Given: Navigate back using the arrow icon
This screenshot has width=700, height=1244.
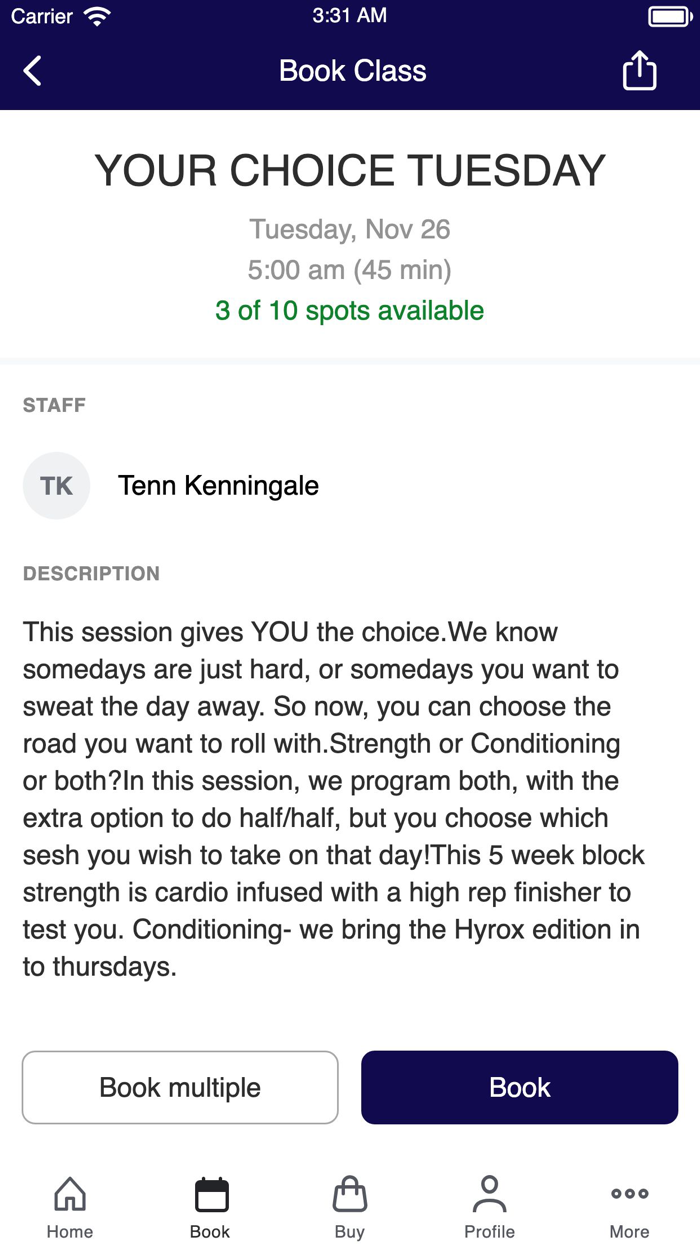Looking at the screenshot, I should tap(30, 70).
